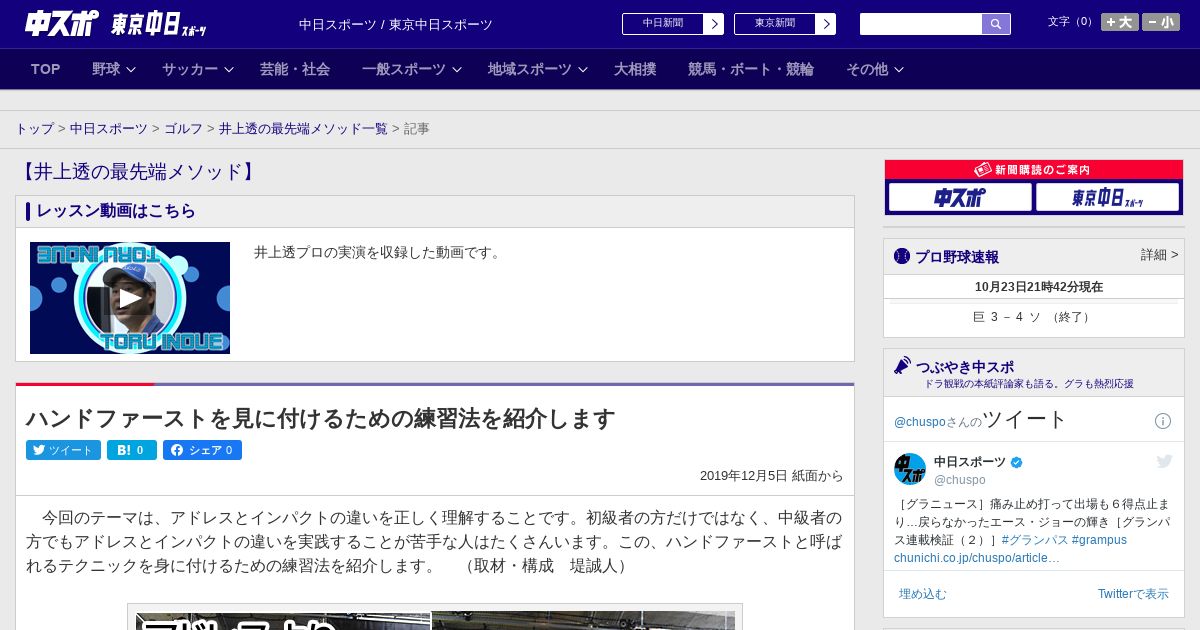The height and width of the screenshot is (630, 1200).
Task: Expand the 地域スポーツ menu dropdown
Action: click(538, 69)
